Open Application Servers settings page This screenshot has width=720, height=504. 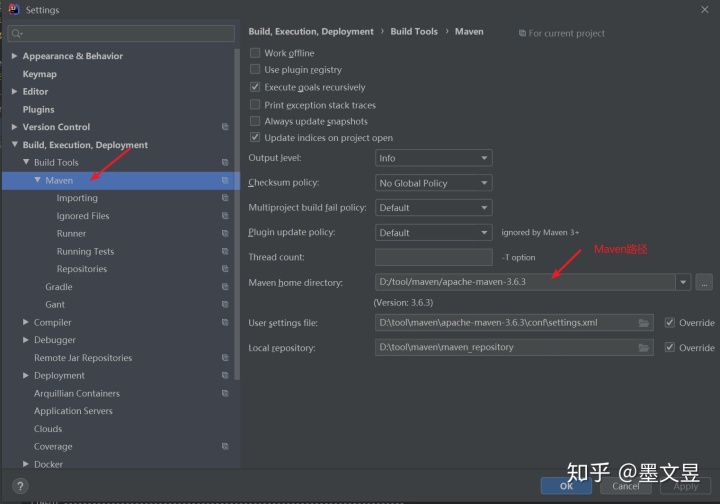point(73,411)
